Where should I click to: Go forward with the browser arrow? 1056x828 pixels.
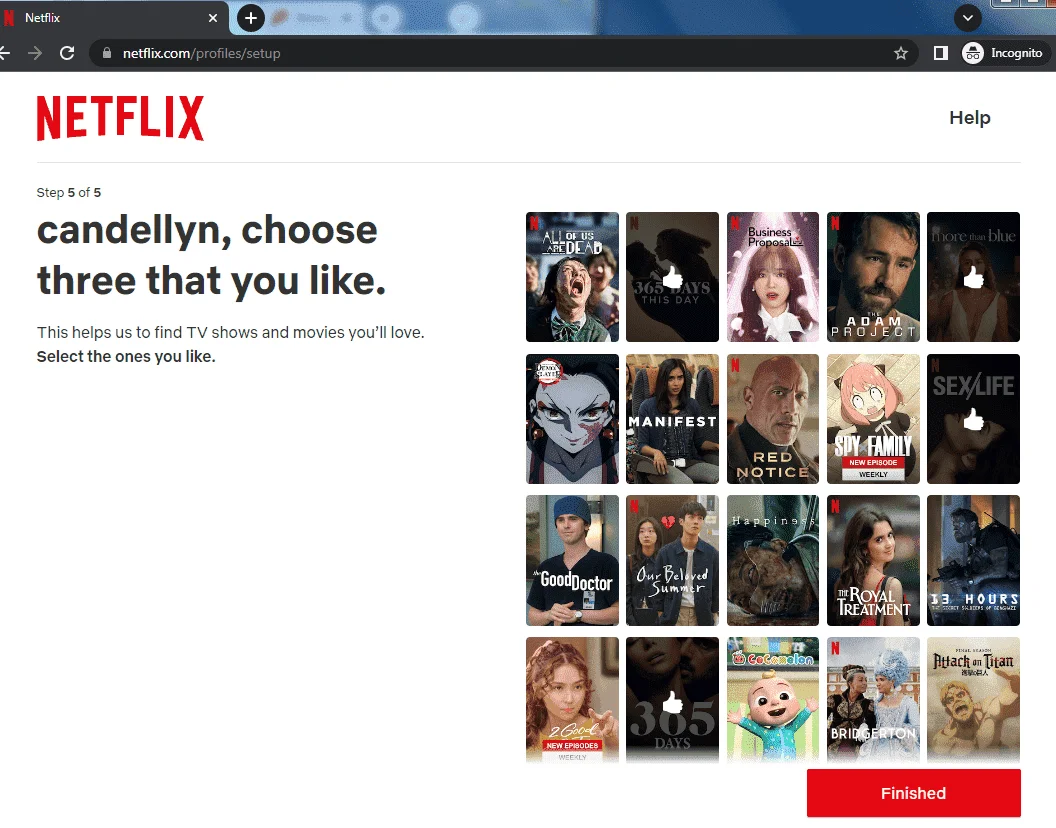(35, 53)
